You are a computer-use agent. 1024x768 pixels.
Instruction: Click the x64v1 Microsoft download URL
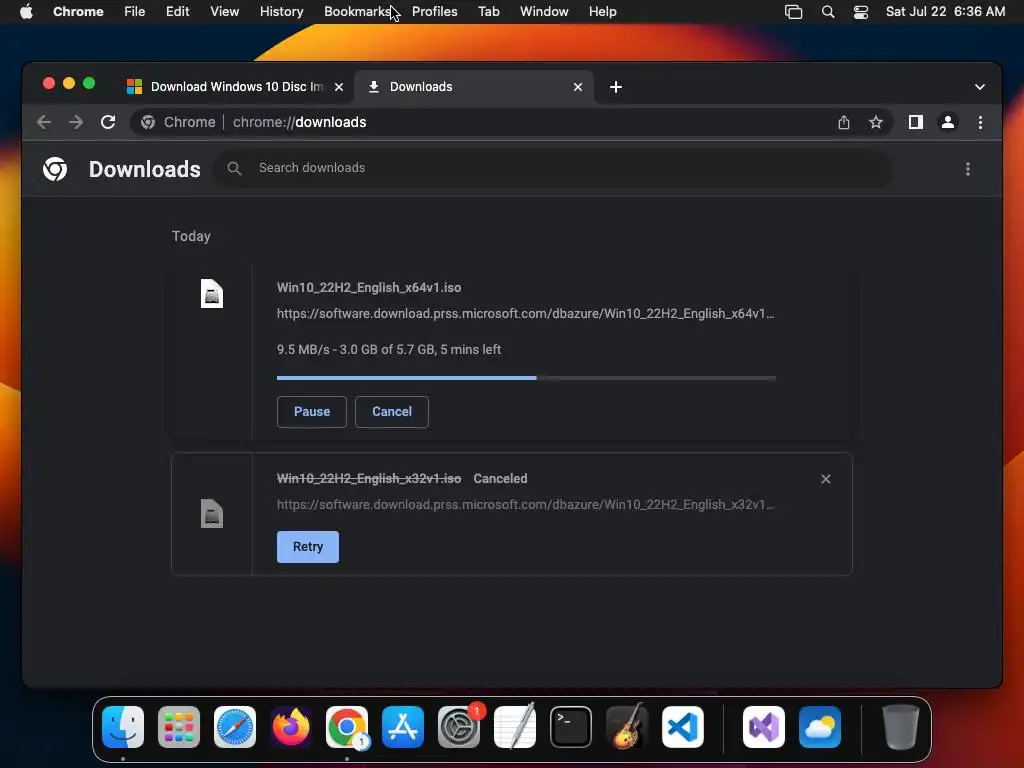[525, 313]
